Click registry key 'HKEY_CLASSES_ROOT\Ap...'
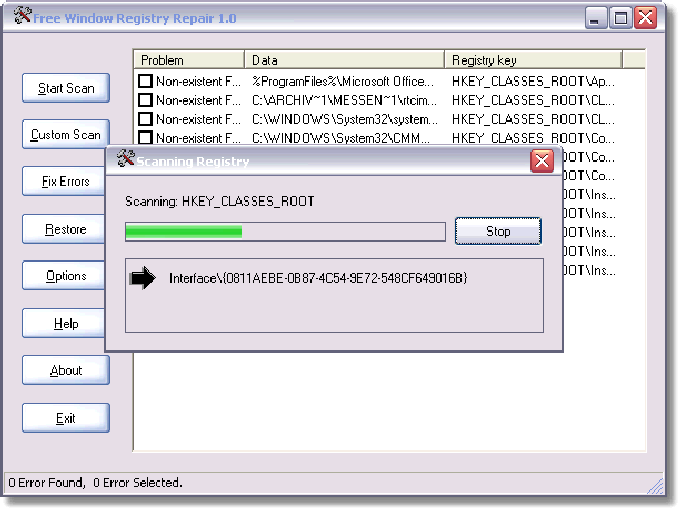The image size is (680, 510). tap(533, 81)
